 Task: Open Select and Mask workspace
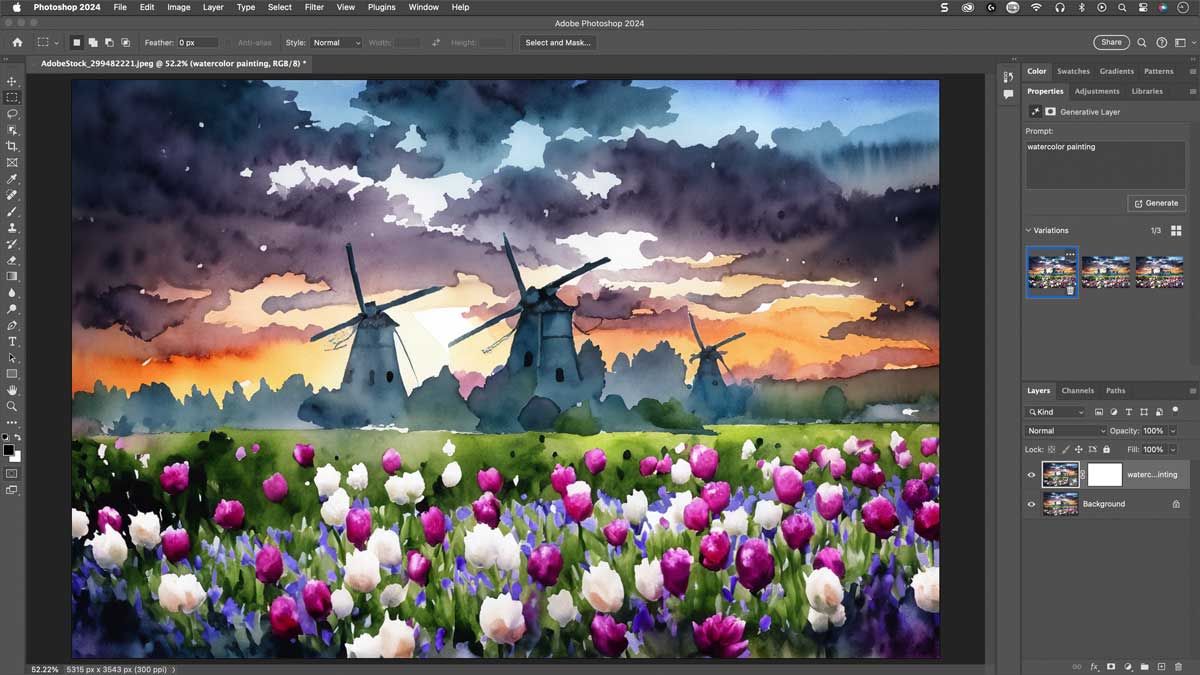(x=558, y=43)
